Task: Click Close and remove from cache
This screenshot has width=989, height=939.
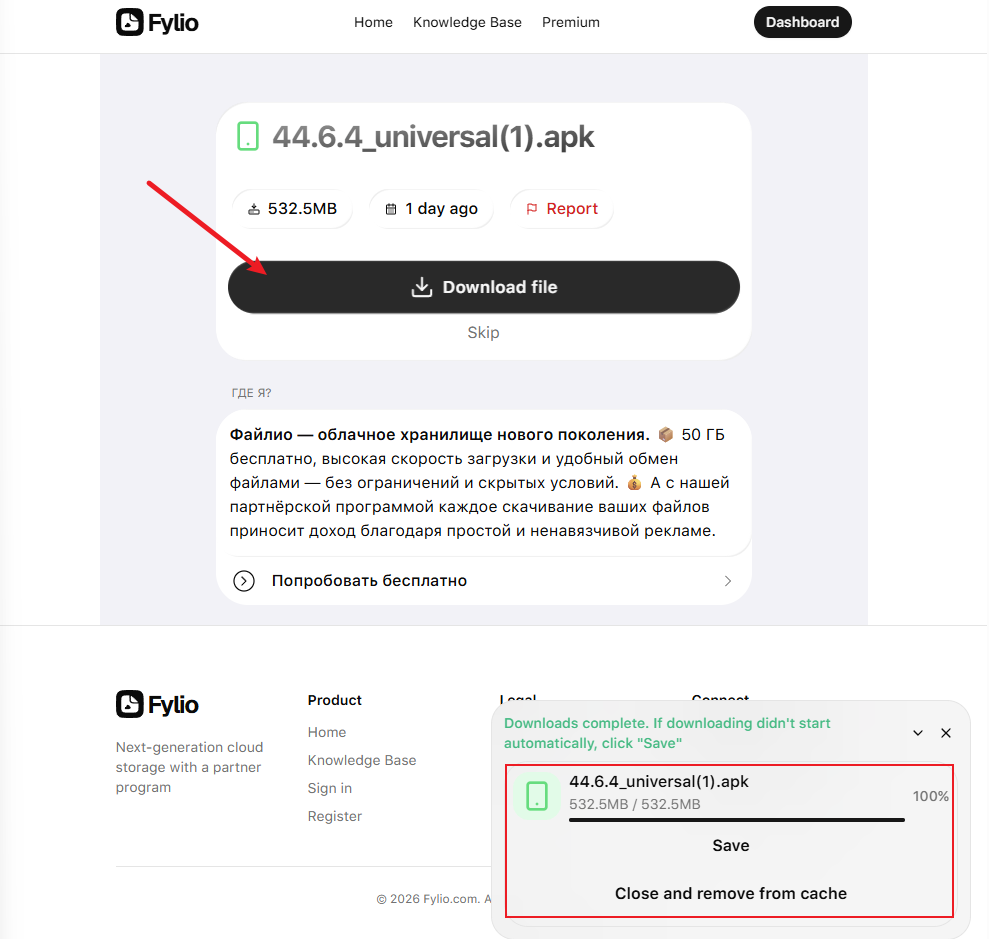Action: point(731,894)
